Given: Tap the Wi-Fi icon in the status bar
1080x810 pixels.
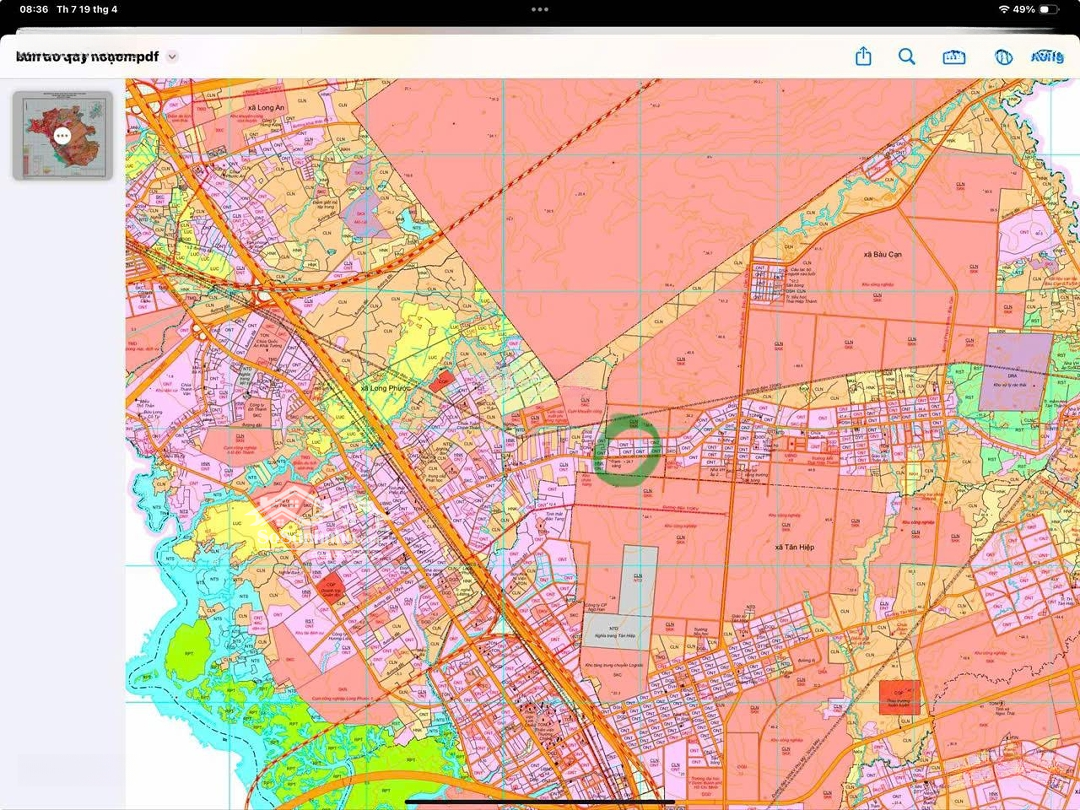Looking at the screenshot, I should pos(1003,9).
